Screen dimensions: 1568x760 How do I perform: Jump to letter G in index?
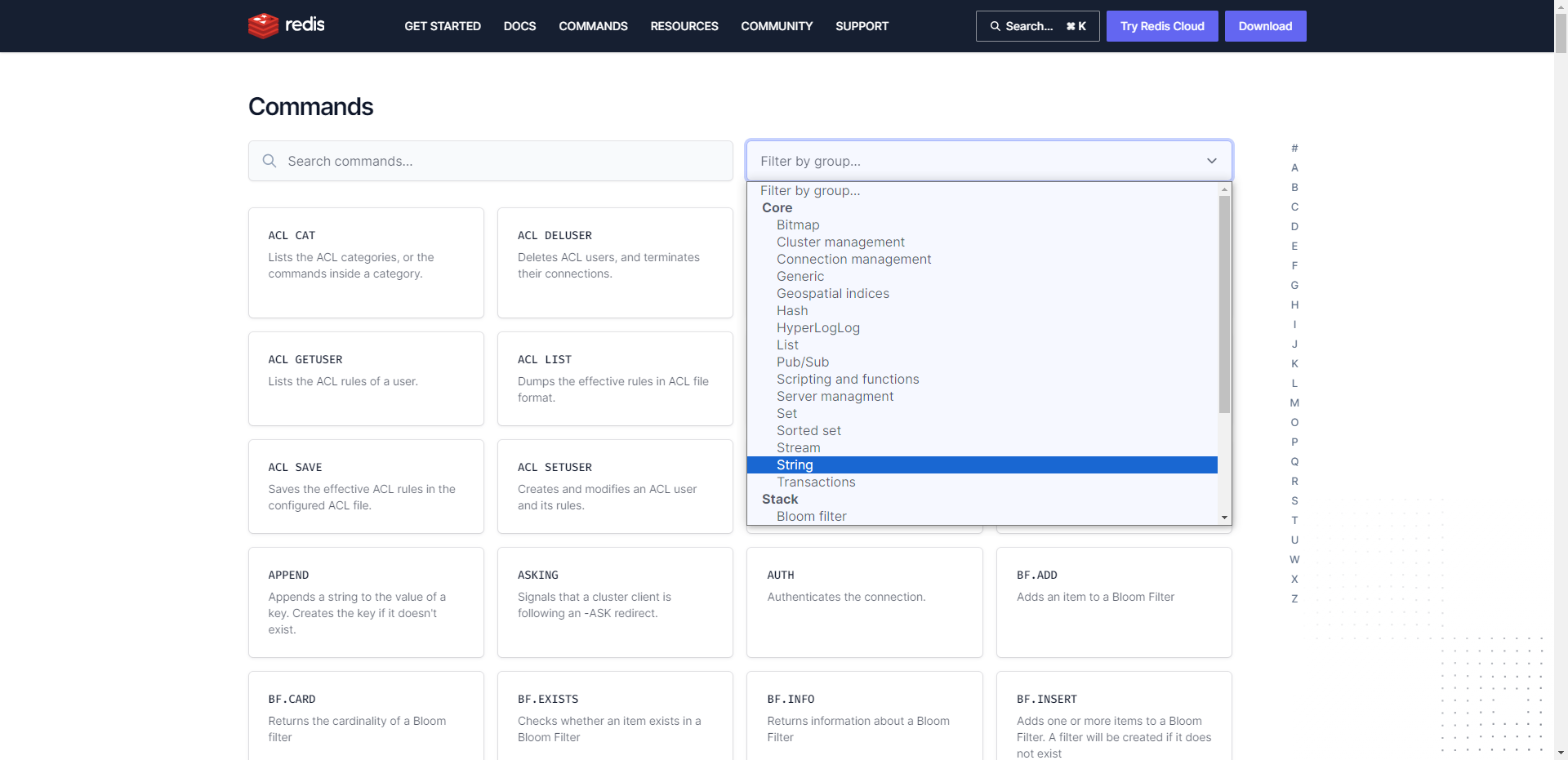coord(1294,285)
